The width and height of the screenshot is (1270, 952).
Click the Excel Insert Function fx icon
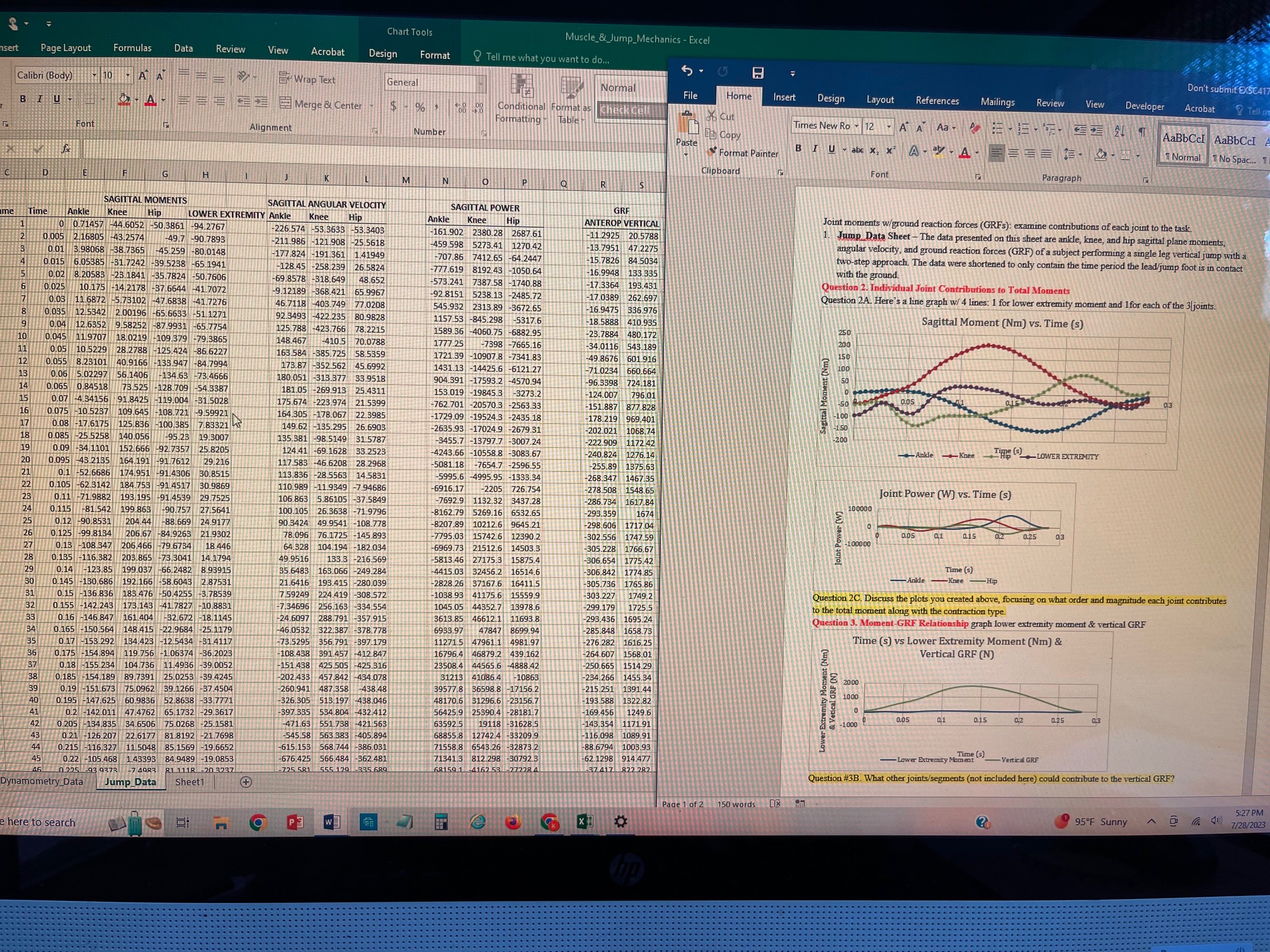click(x=66, y=149)
